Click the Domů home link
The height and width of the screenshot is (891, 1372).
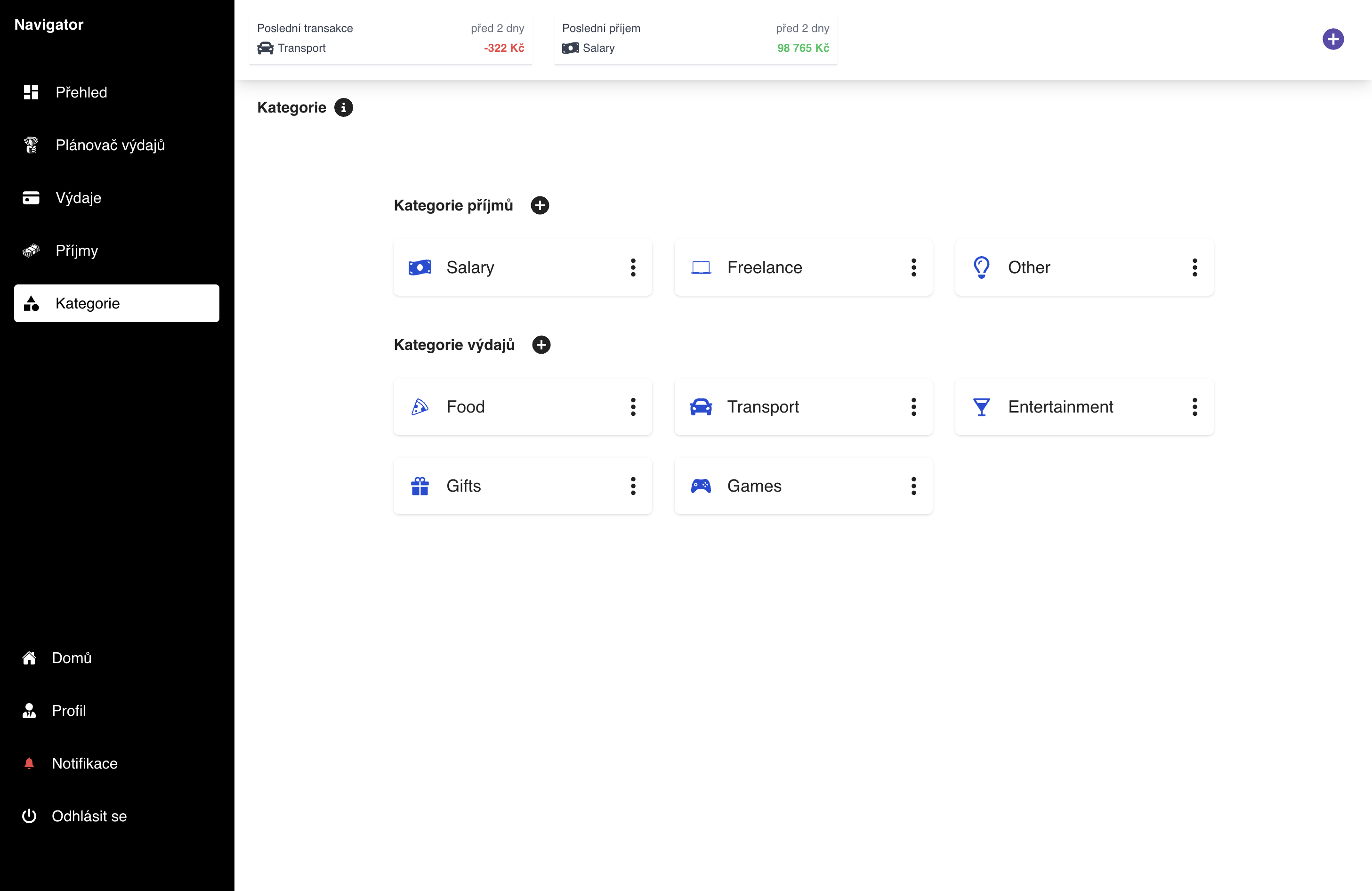[72, 658]
